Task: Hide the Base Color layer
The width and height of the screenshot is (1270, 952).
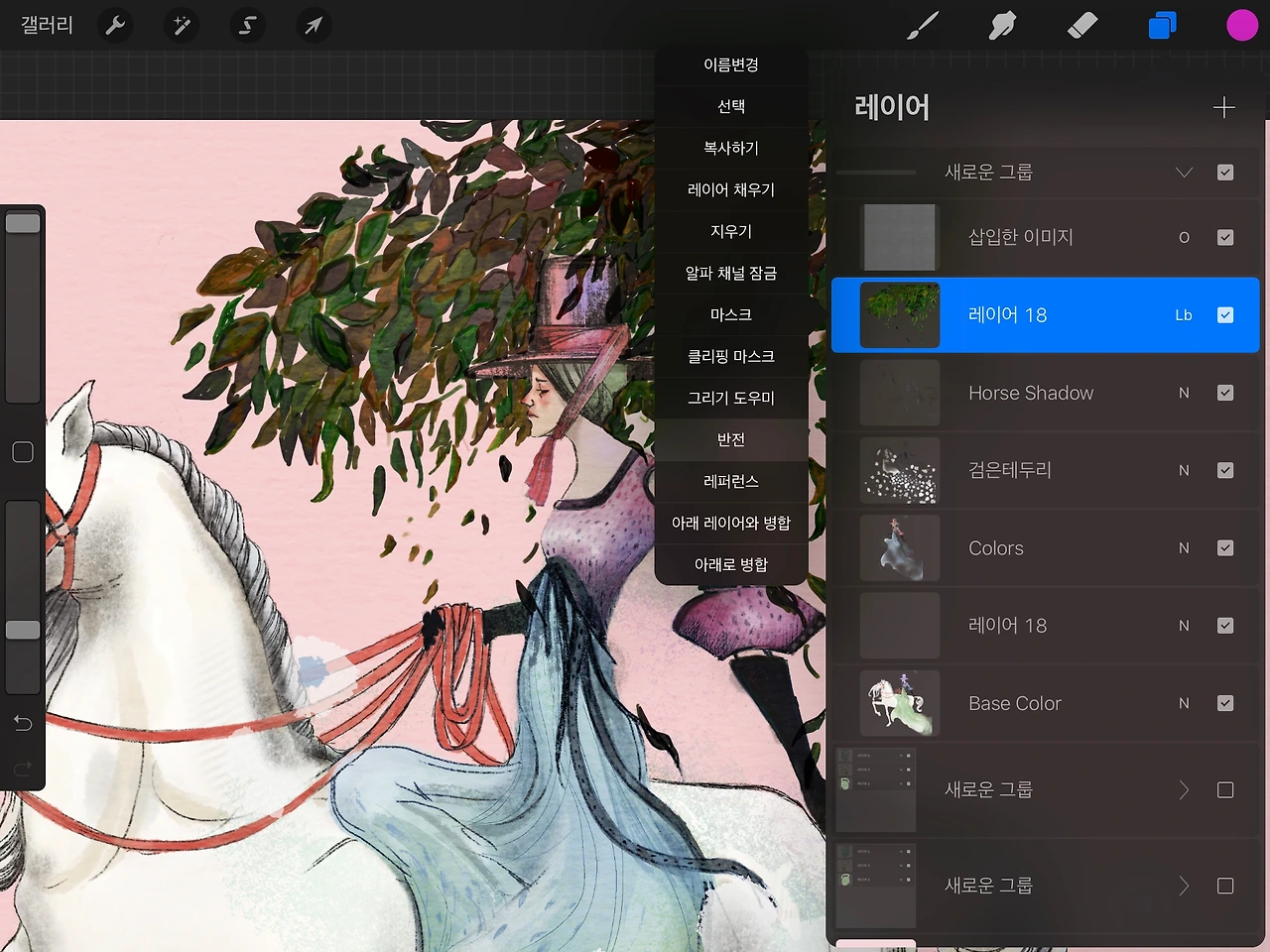Action: [1225, 703]
